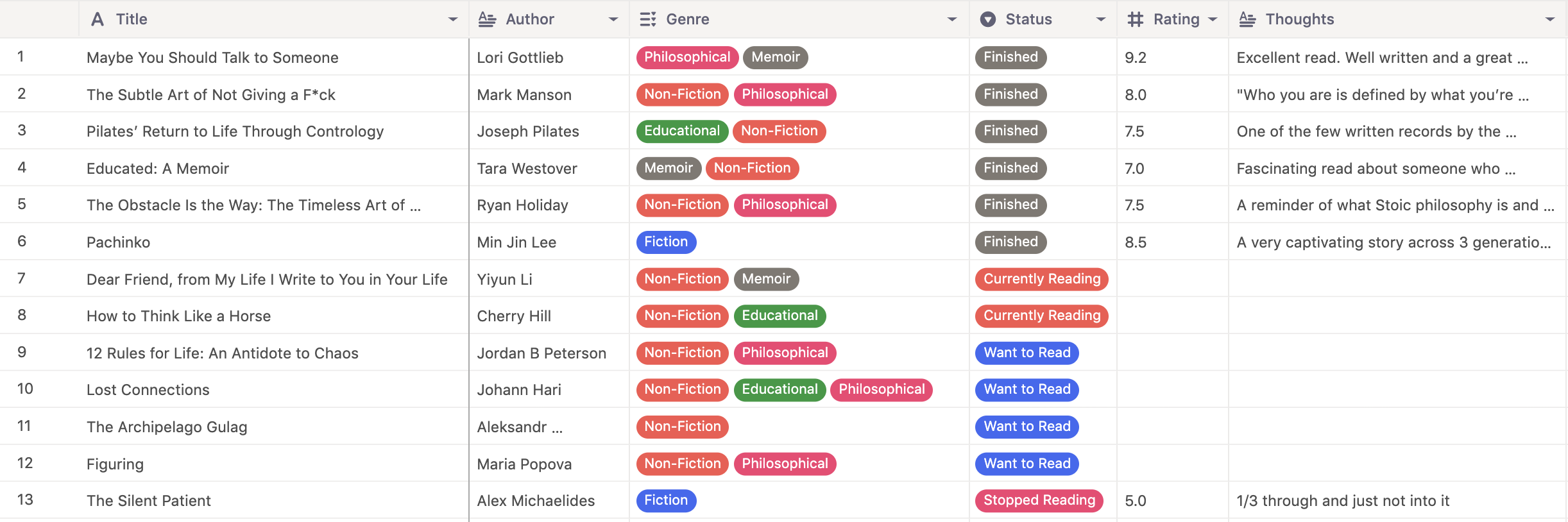
Task: Click title 'Pilates' Return to Life Through Contrology'
Action: (235, 131)
